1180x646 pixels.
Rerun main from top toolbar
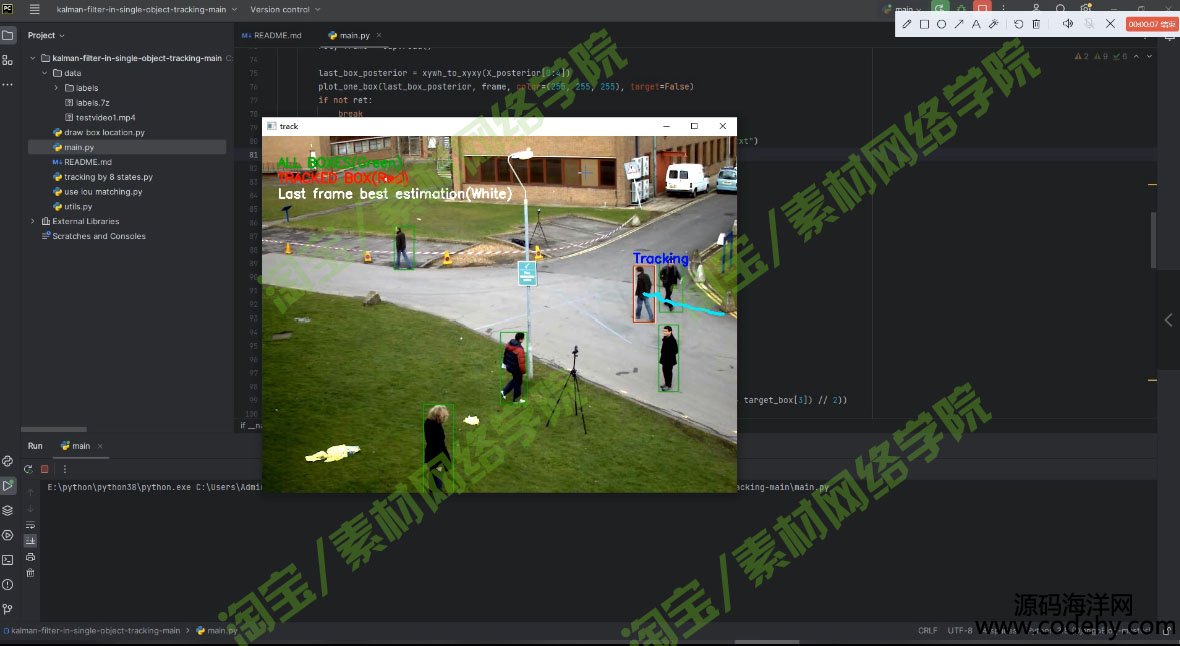click(940, 8)
